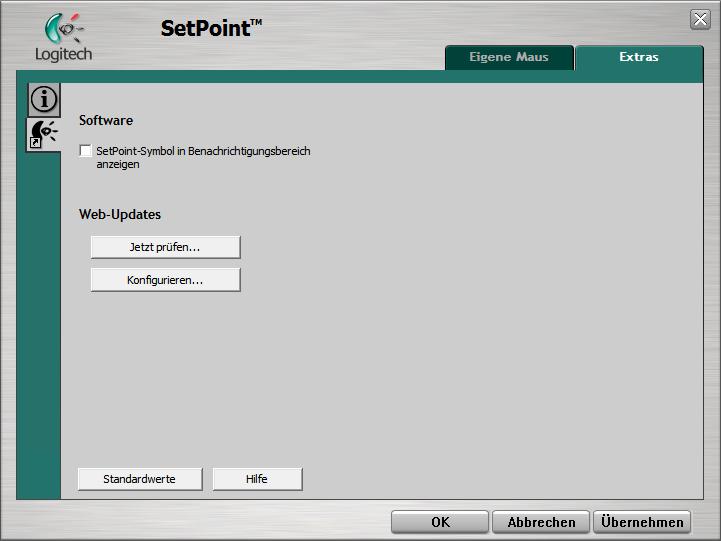721x541 pixels.
Task: Apply changes with Übernehmen
Action: tap(642, 522)
